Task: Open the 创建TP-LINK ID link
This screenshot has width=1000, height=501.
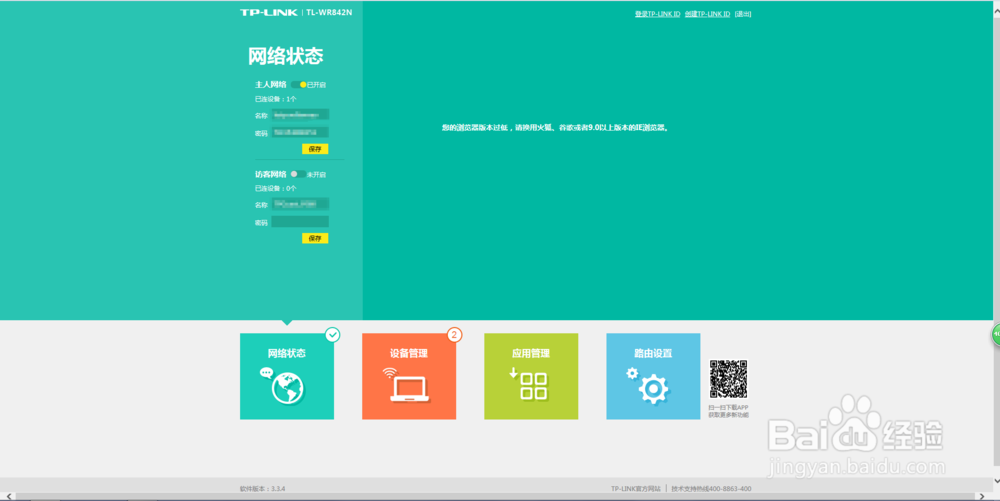Action: (707, 14)
